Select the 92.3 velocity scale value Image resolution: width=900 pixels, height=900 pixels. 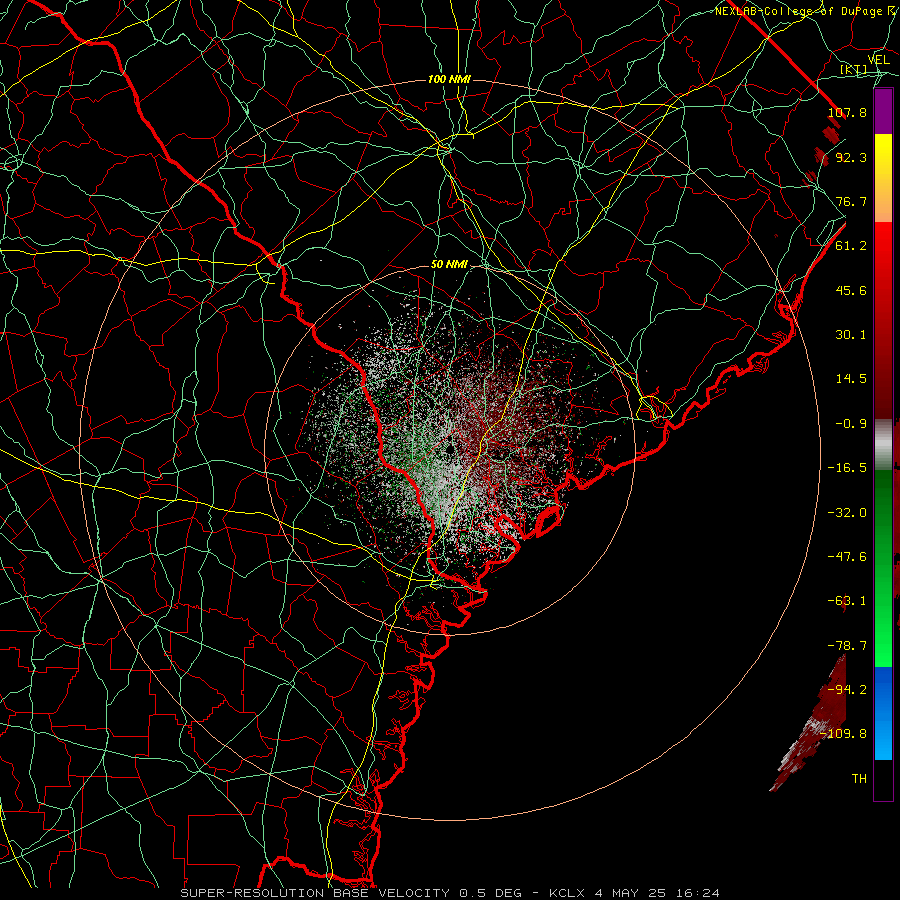851,157
